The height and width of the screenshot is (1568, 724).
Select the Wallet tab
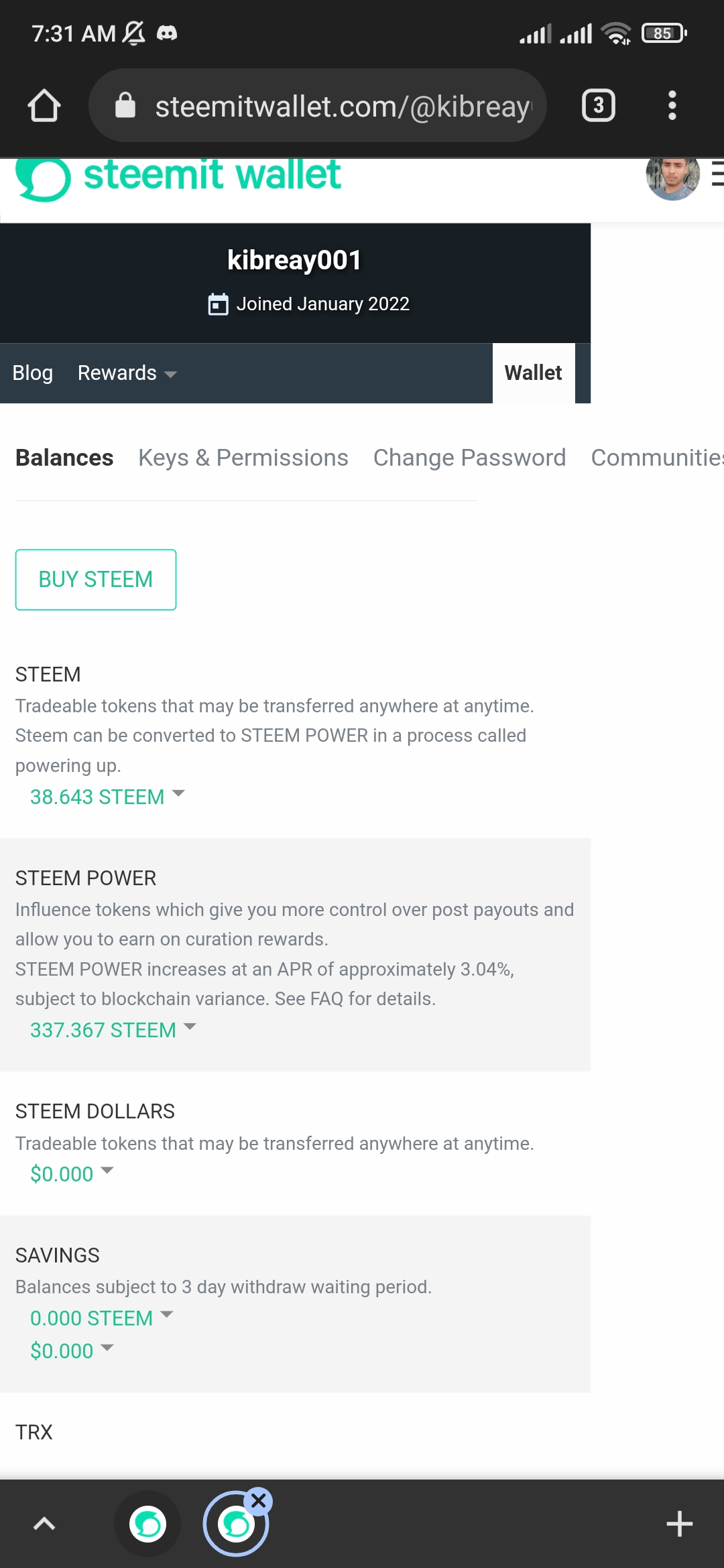533,373
